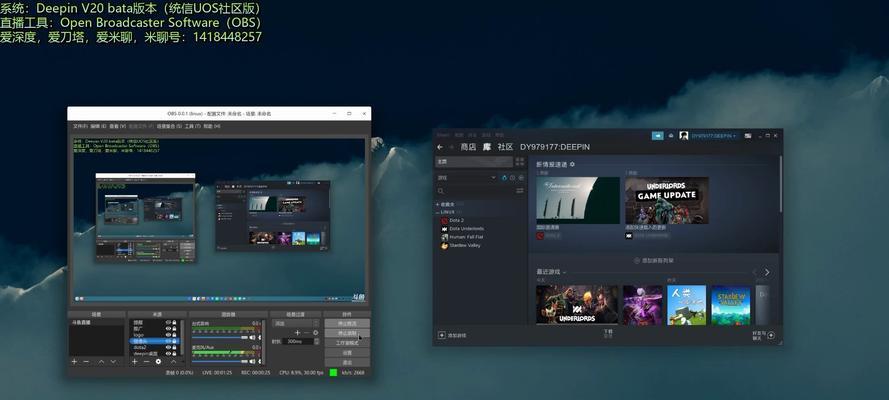
Task: Remove source with minus icon in Sources panel
Action: click(x=146, y=361)
